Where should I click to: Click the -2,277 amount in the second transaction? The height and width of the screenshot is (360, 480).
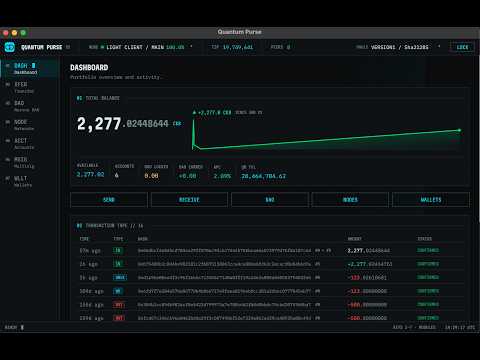pyautogui.click(x=370, y=264)
